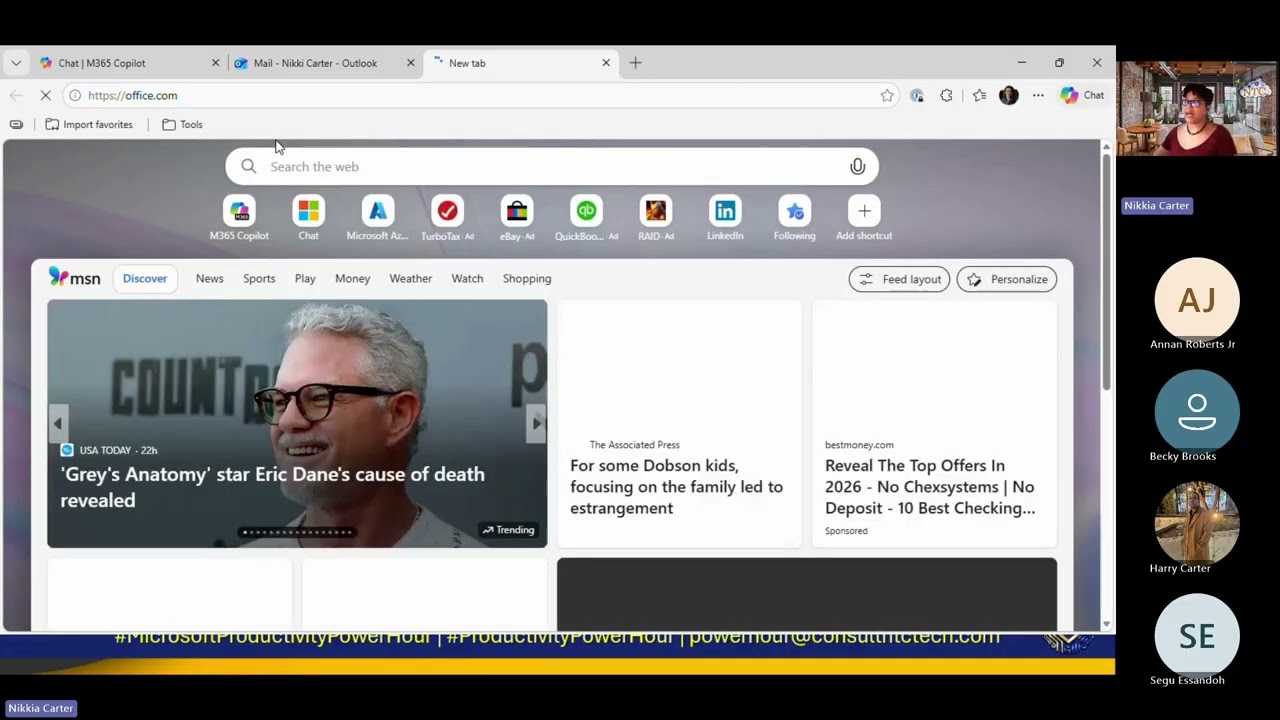Open Copilot Chat in the toolbar

click(1082, 95)
